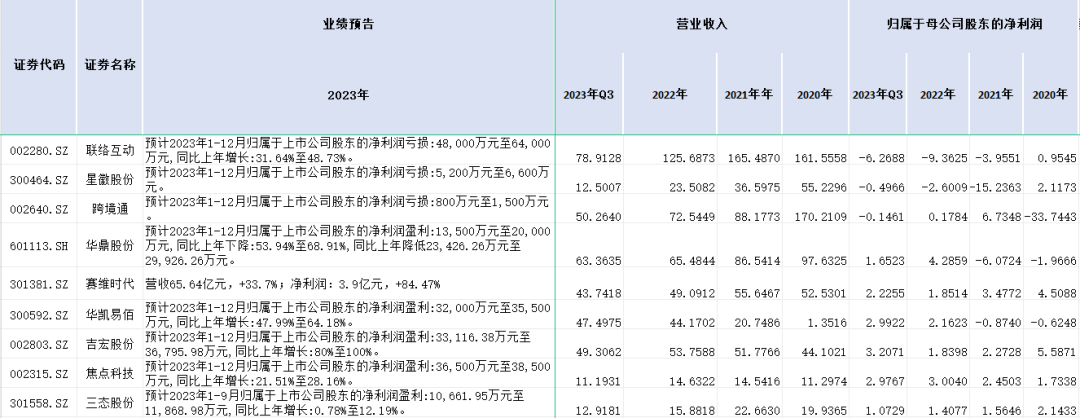
Task: Click the 证券名称 column header
Action: 110,65
